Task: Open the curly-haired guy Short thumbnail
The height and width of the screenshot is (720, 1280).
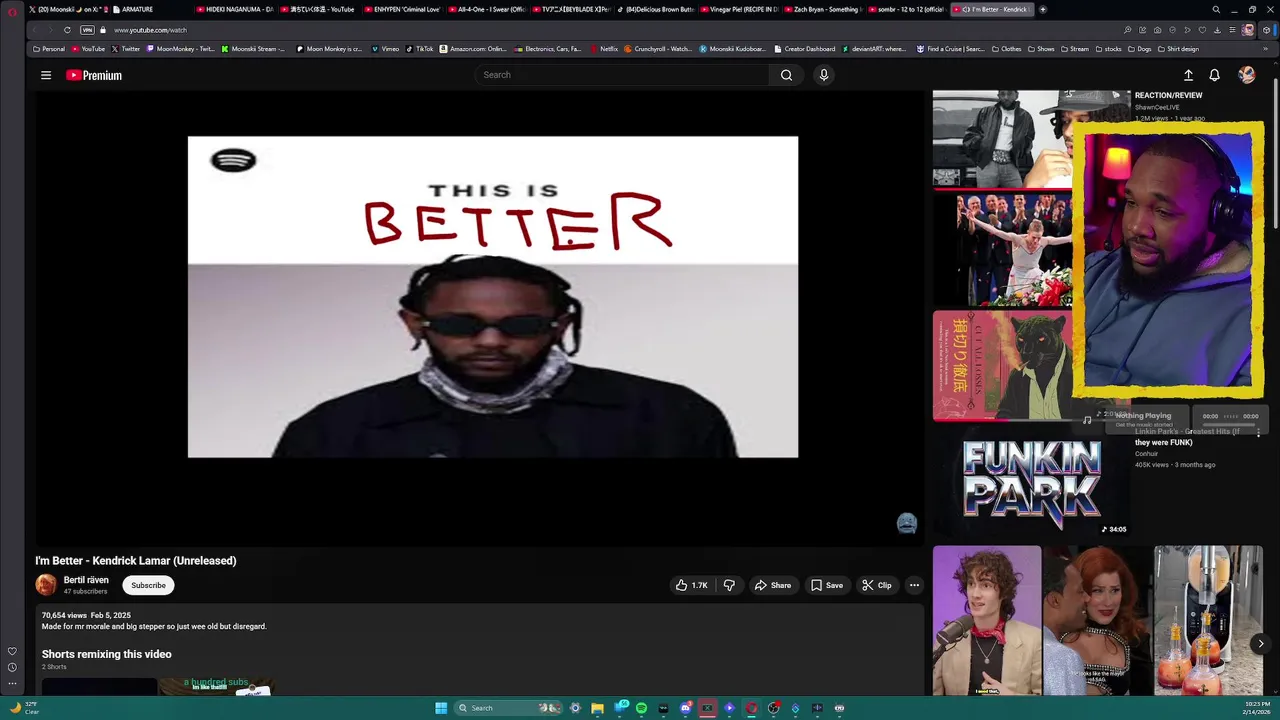Action: (x=987, y=620)
